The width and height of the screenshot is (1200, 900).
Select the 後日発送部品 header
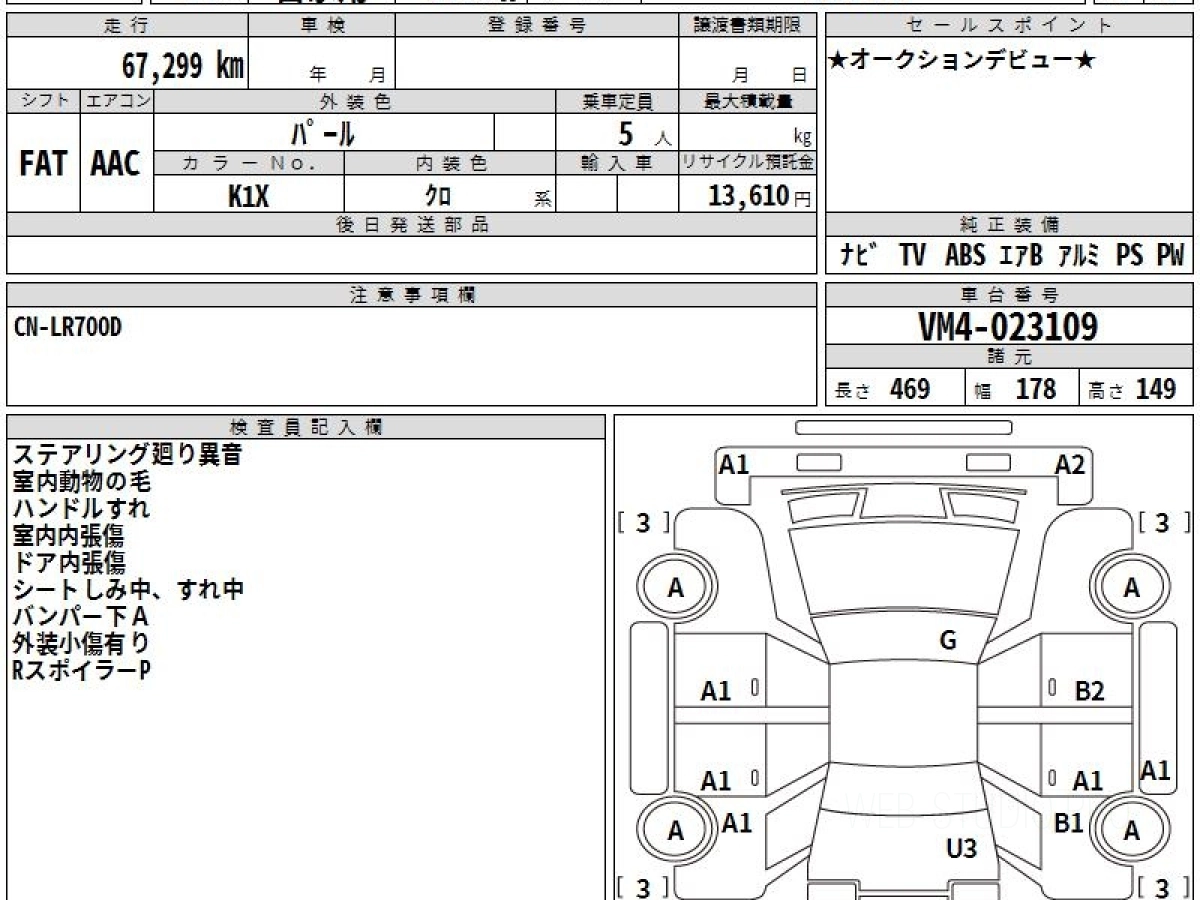tap(412, 225)
